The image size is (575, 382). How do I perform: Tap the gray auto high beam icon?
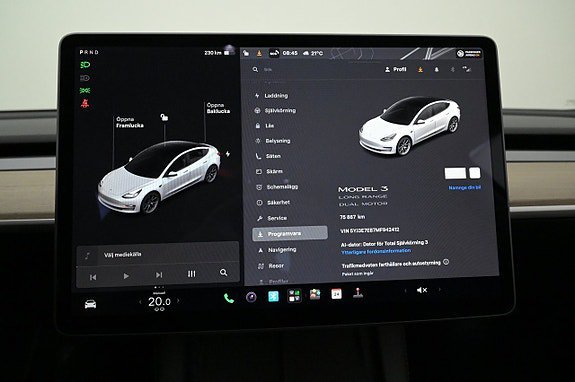(85, 78)
